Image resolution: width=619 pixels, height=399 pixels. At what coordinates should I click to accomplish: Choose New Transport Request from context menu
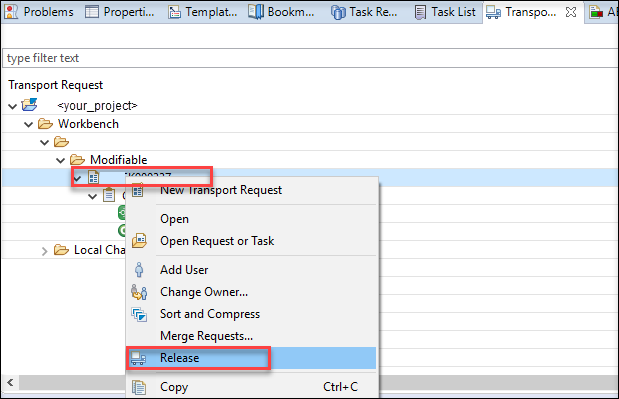pyautogui.click(x=251, y=190)
